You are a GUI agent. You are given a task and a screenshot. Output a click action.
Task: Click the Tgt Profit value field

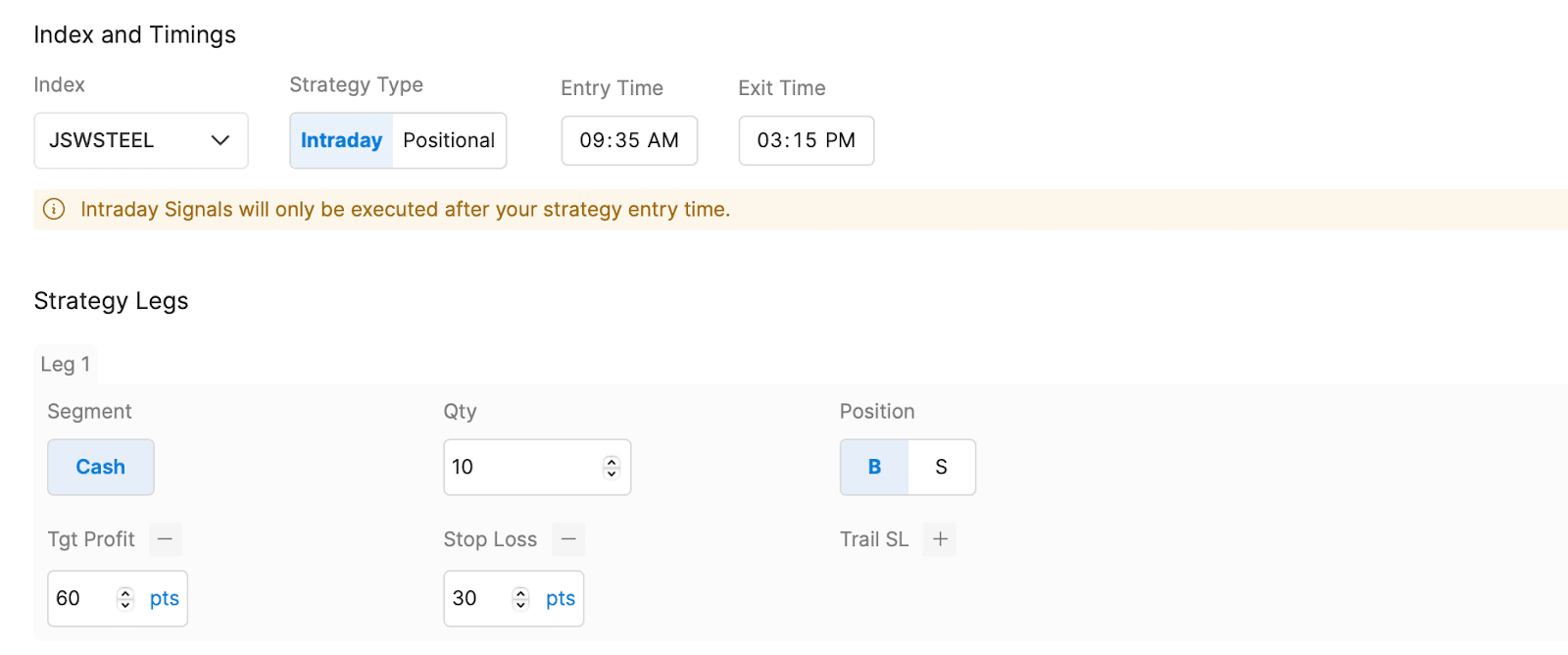[83, 598]
